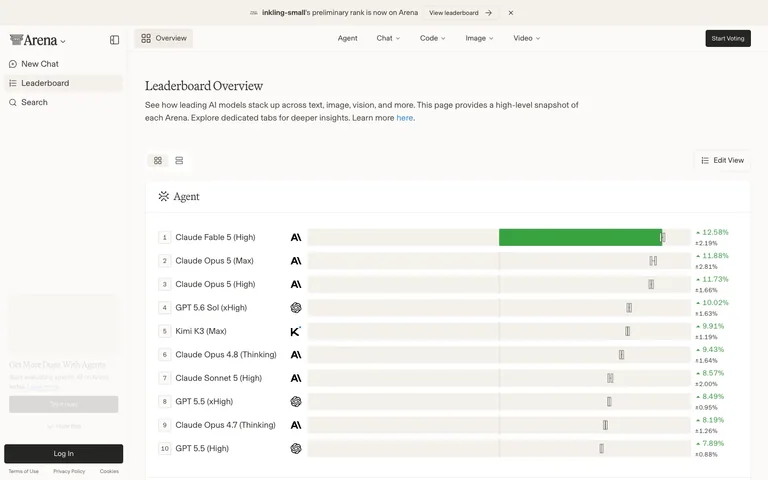768x480 pixels.
Task: Click the 9.91% score value
Action: 713,326
